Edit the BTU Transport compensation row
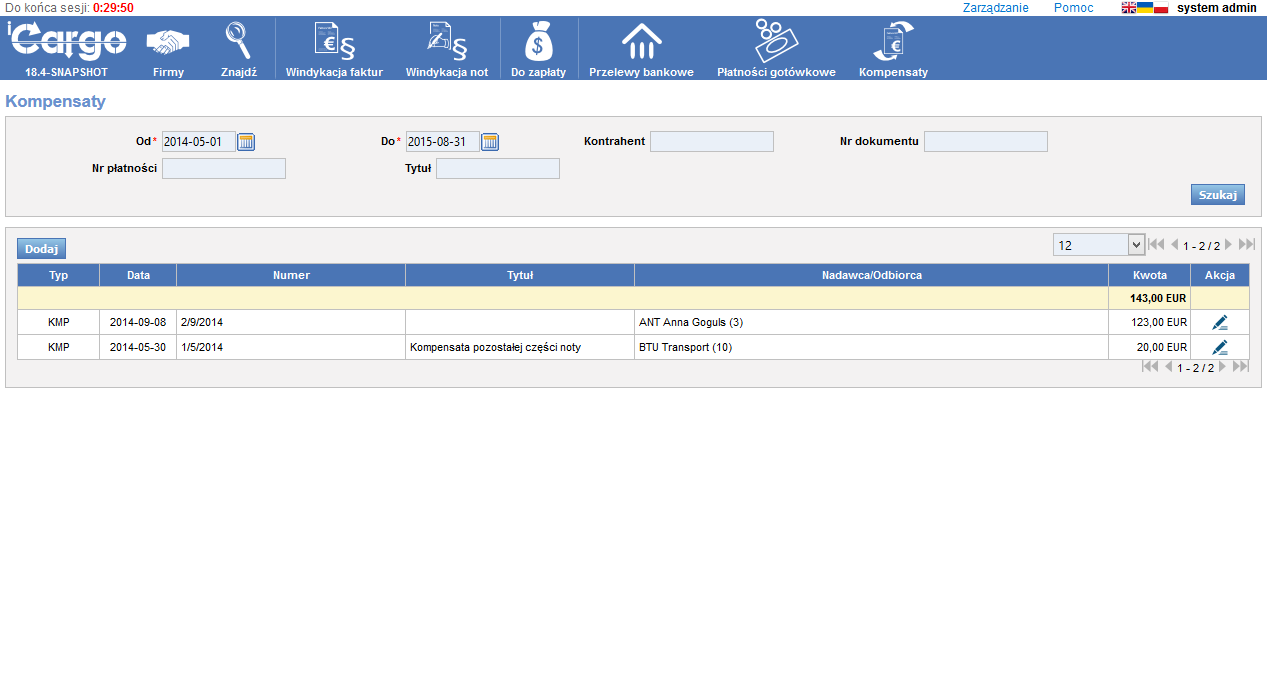1267x681 pixels. click(1219, 347)
